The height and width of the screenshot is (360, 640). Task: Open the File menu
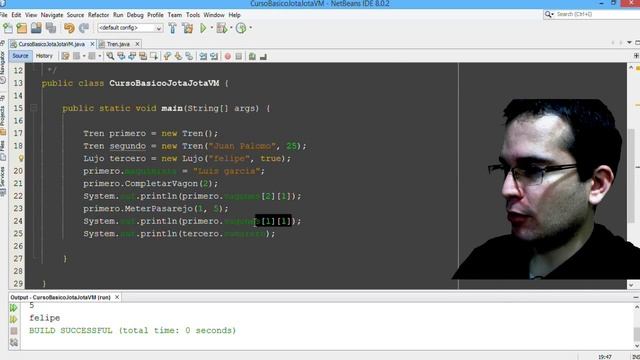(4, 15)
